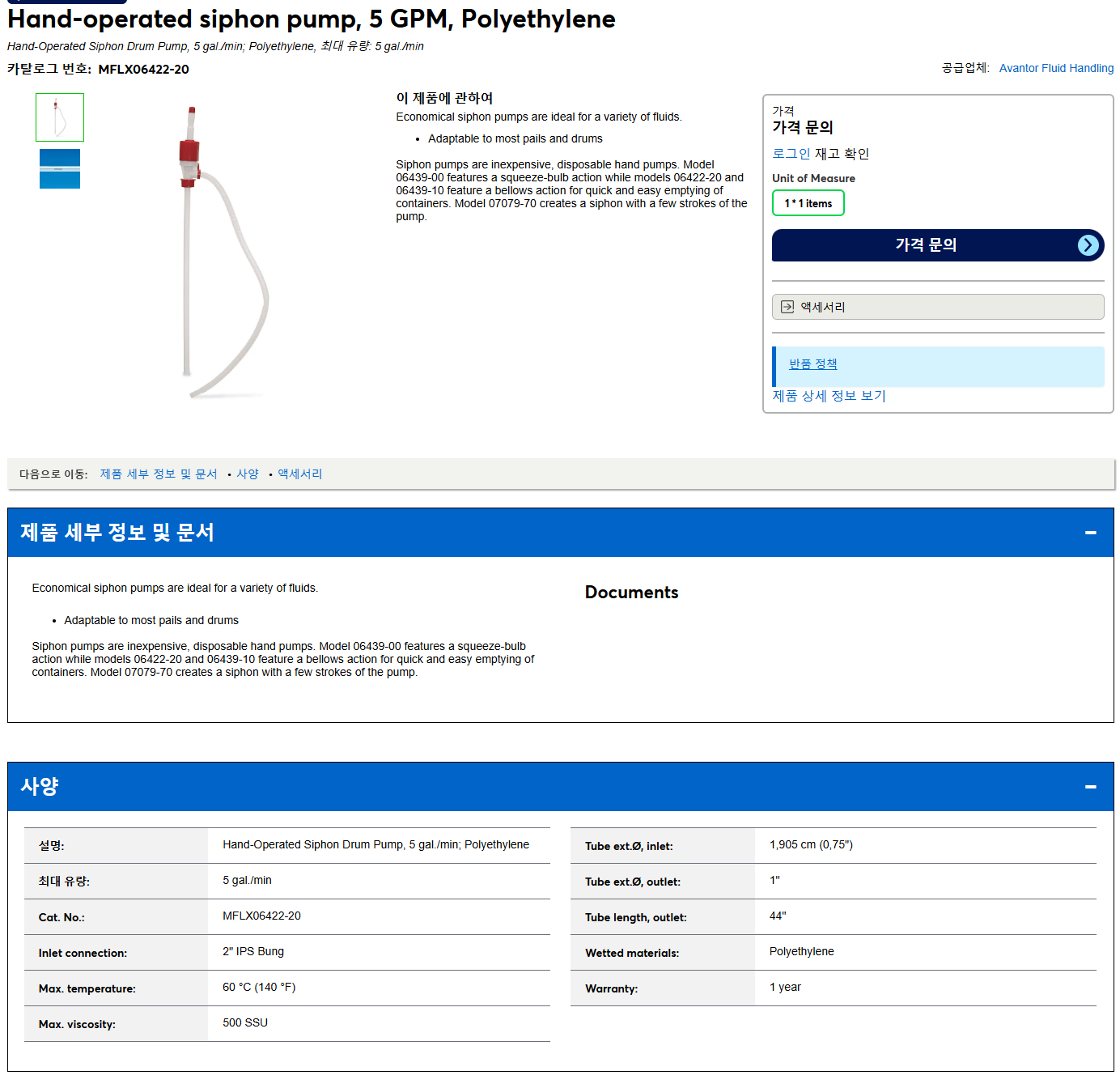
Task: Click the Polyethylene wetted materials value
Action: [x=802, y=952]
